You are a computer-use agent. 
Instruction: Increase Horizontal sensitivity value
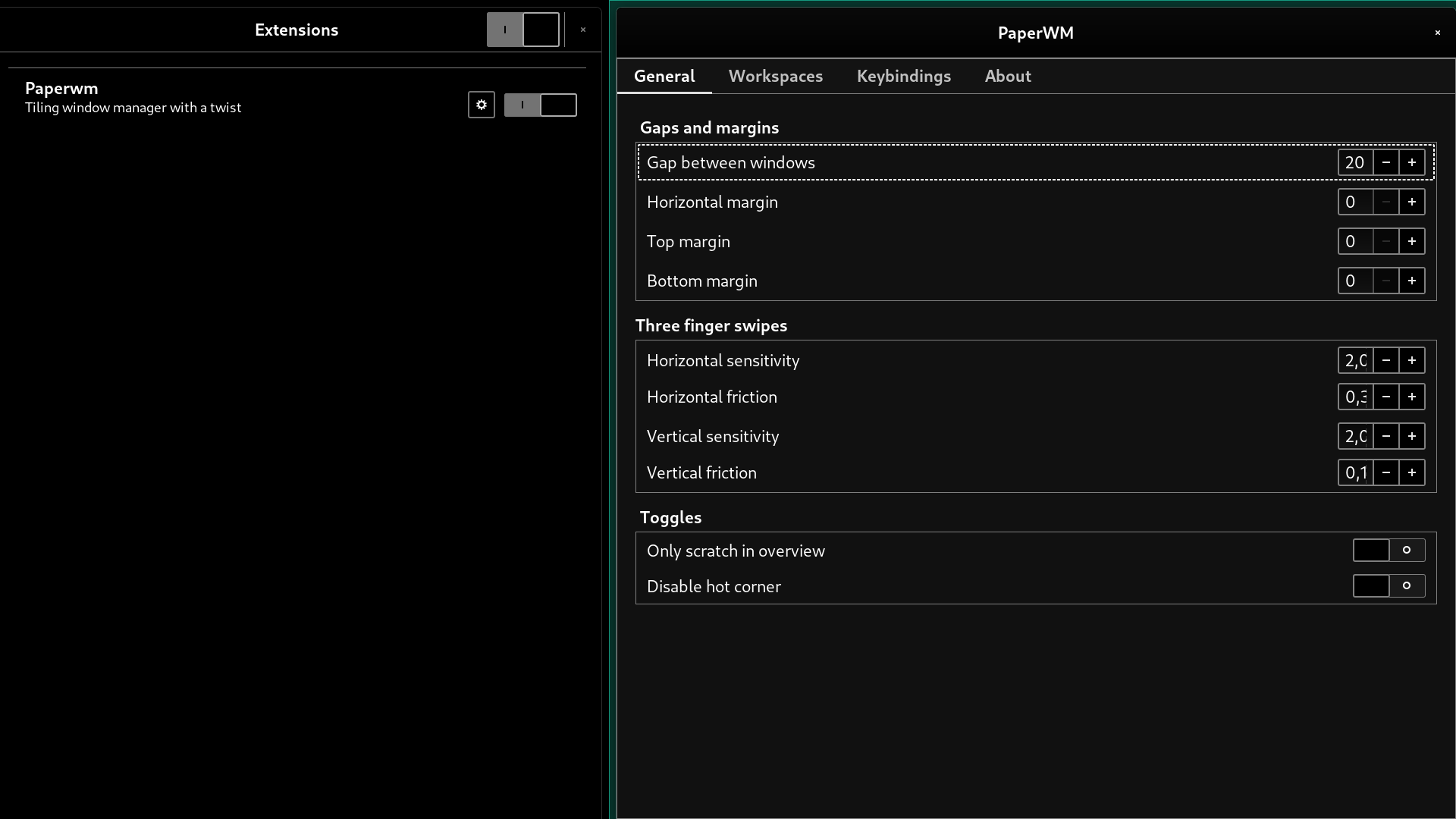pos(1412,360)
